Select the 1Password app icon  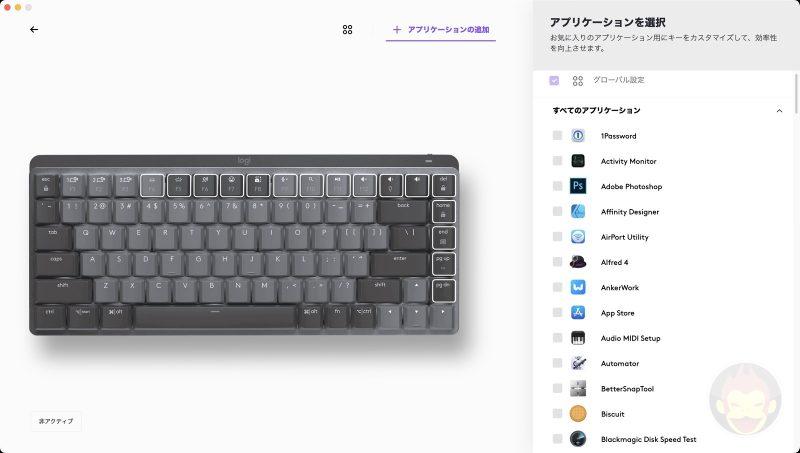coord(578,136)
